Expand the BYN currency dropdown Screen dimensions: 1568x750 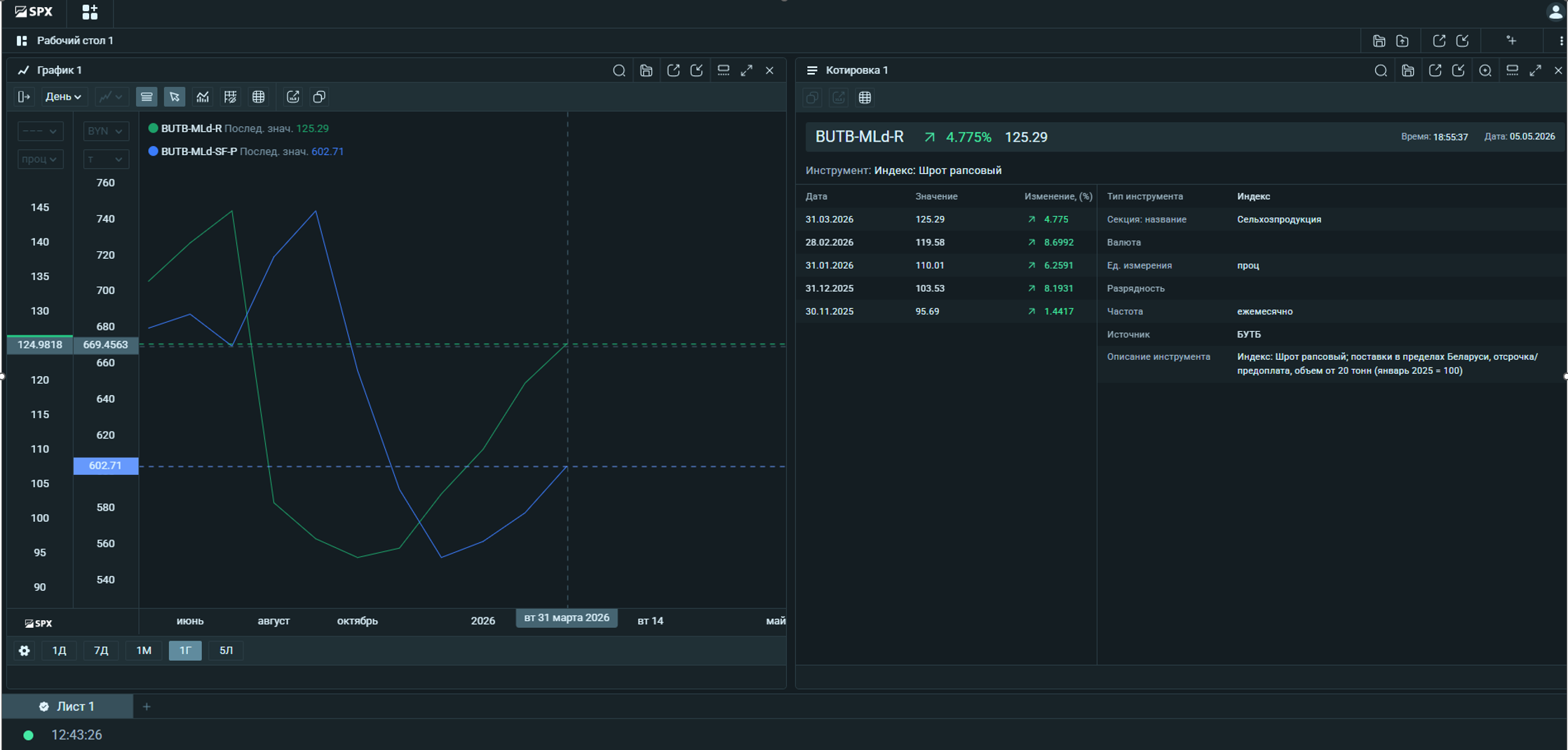point(106,131)
